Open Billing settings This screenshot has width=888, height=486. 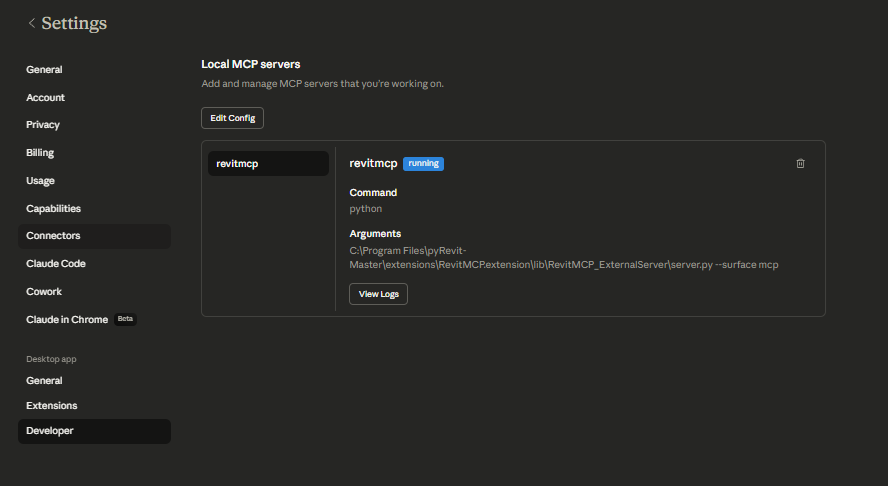[x=40, y=152]
